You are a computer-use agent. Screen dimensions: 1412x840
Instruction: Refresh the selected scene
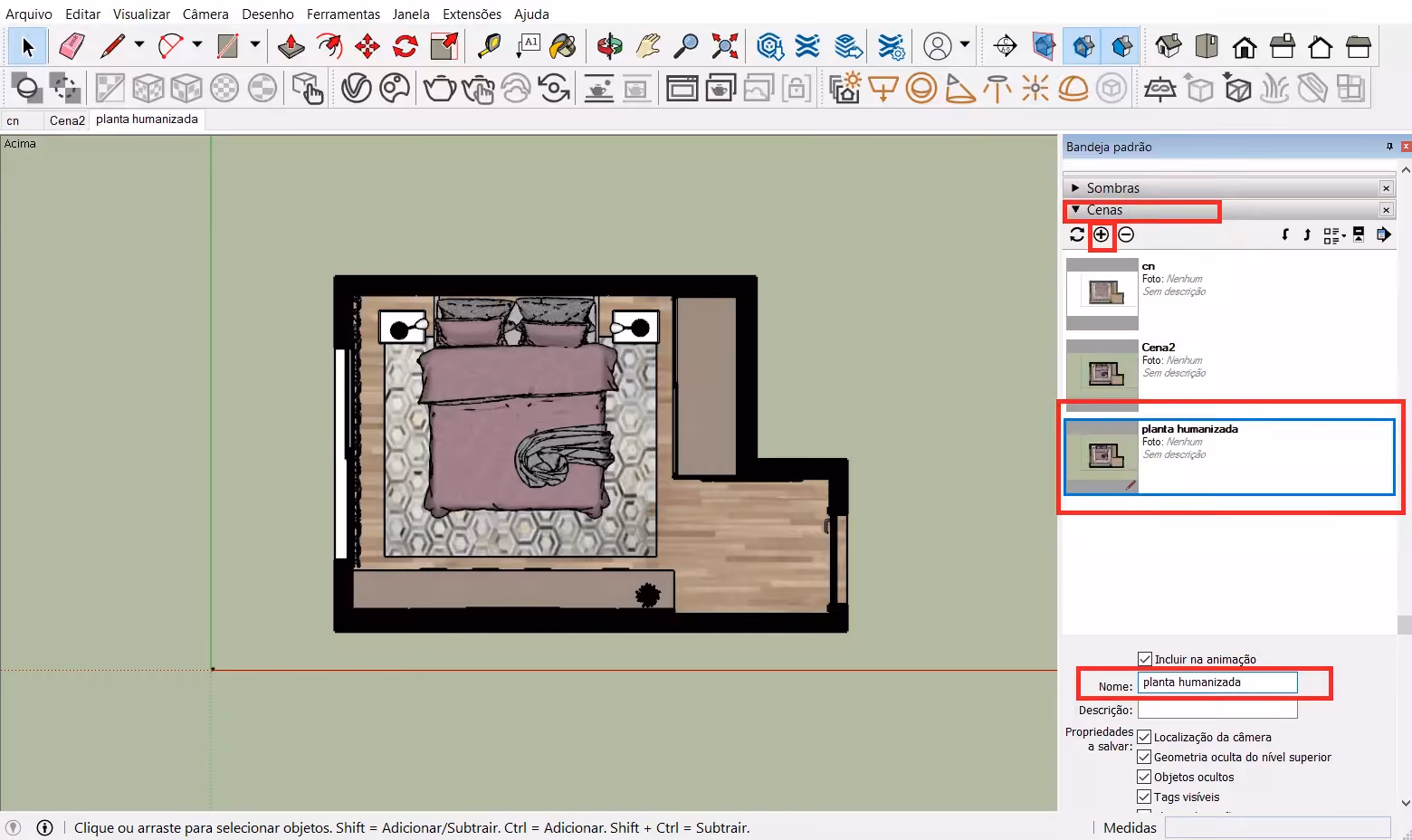click(1077, 234)
